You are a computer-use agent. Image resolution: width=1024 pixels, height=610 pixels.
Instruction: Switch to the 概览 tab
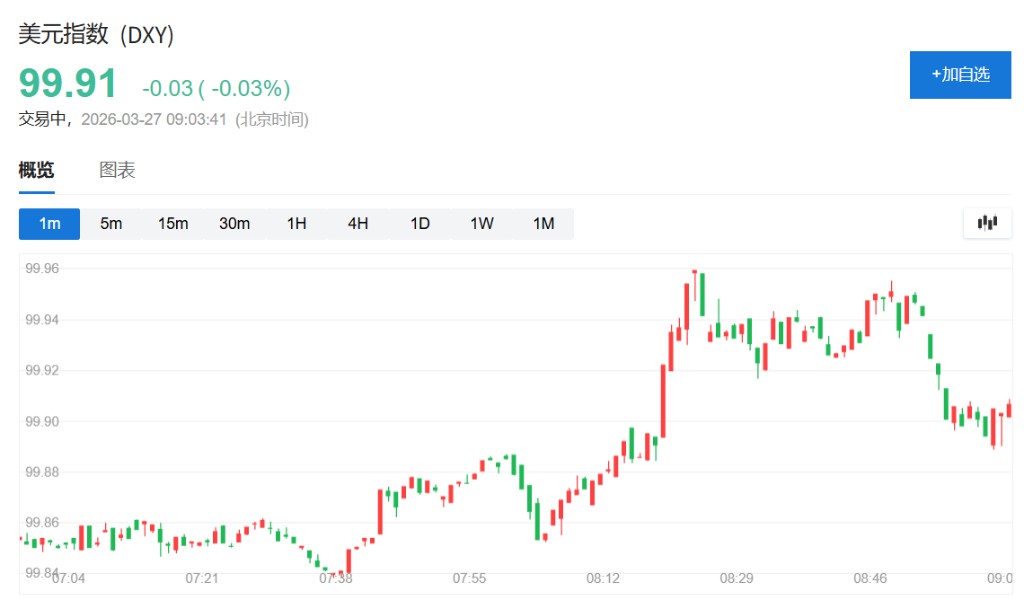point(36,170)
